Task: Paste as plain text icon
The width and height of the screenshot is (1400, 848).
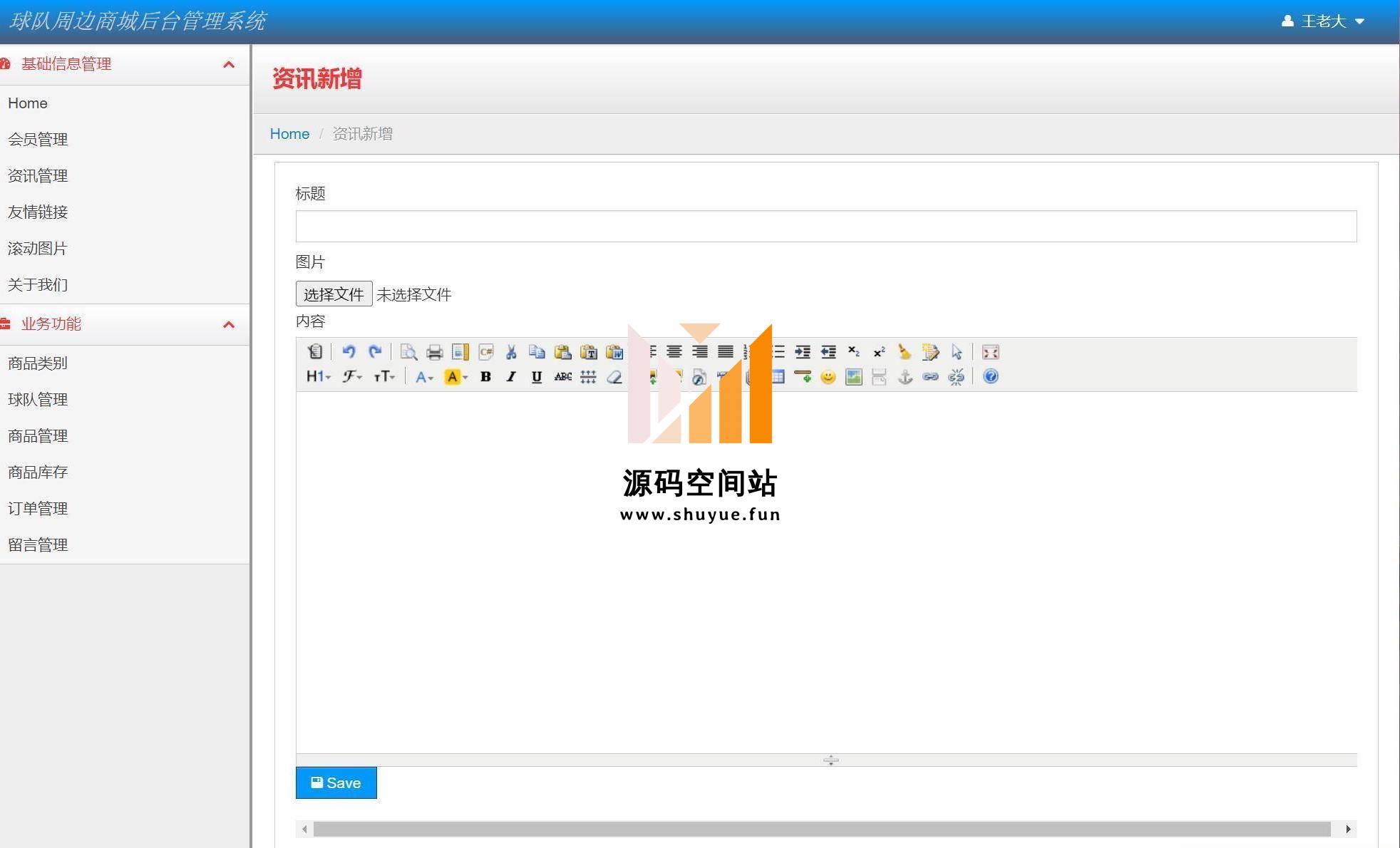Action: tap(589, 351)
